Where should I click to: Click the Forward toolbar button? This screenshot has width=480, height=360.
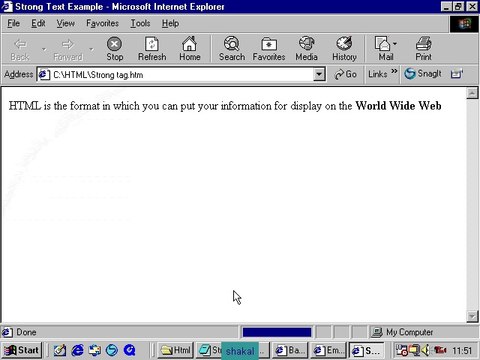pos(68,49)
